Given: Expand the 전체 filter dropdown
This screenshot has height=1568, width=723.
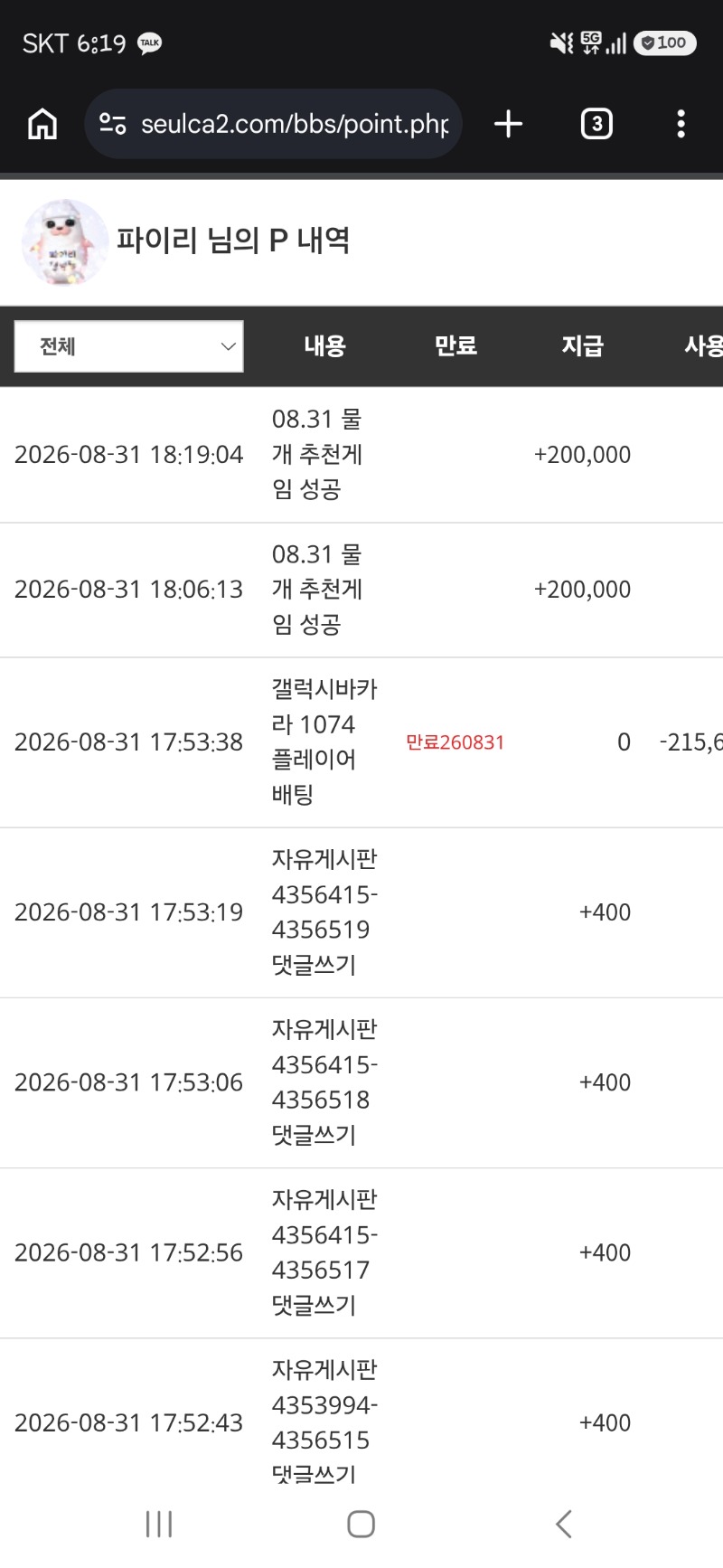Looking at the screenshot, I should (129, 346).
